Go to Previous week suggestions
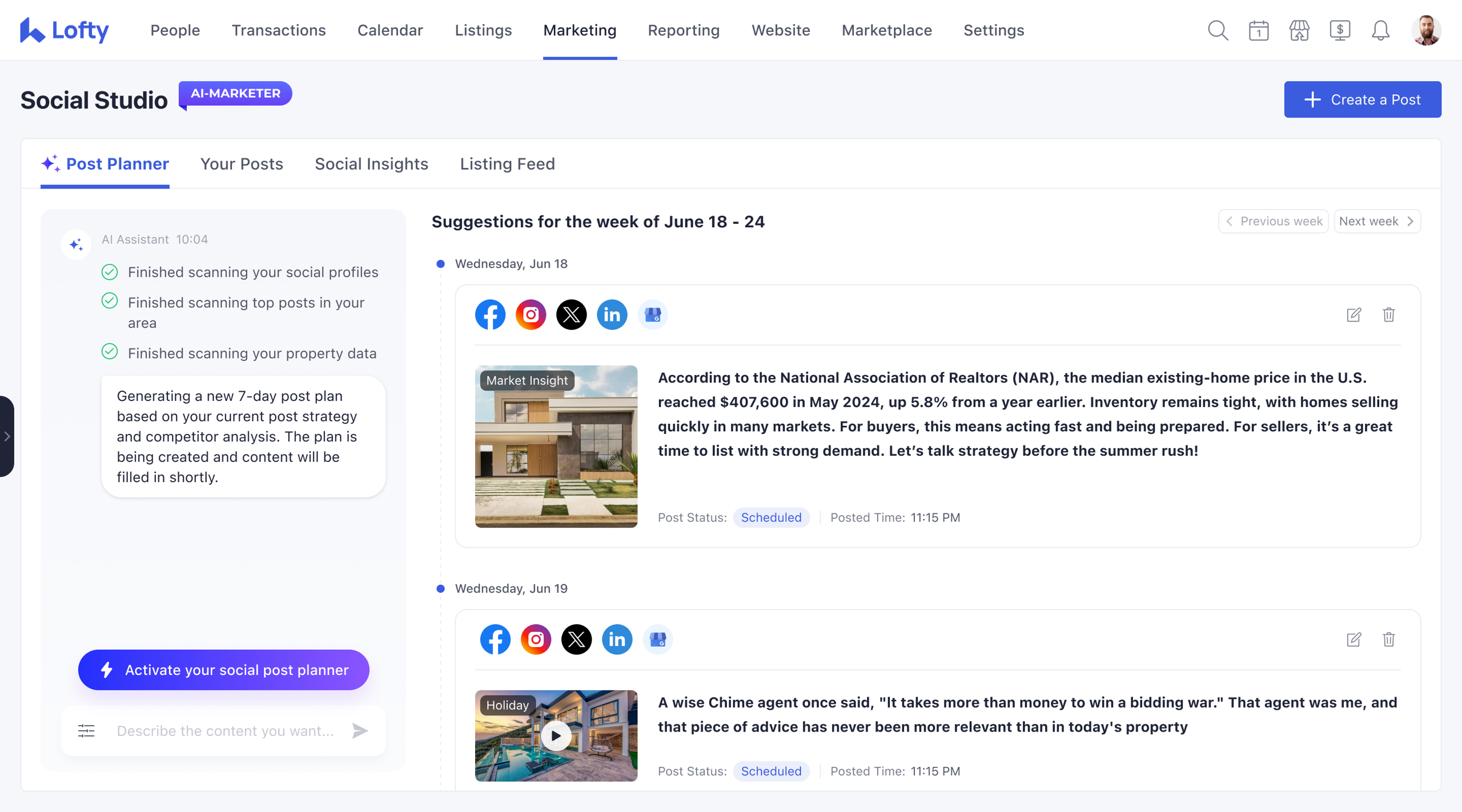The height and width of the screenshot is (812, 1462). 1274,221
